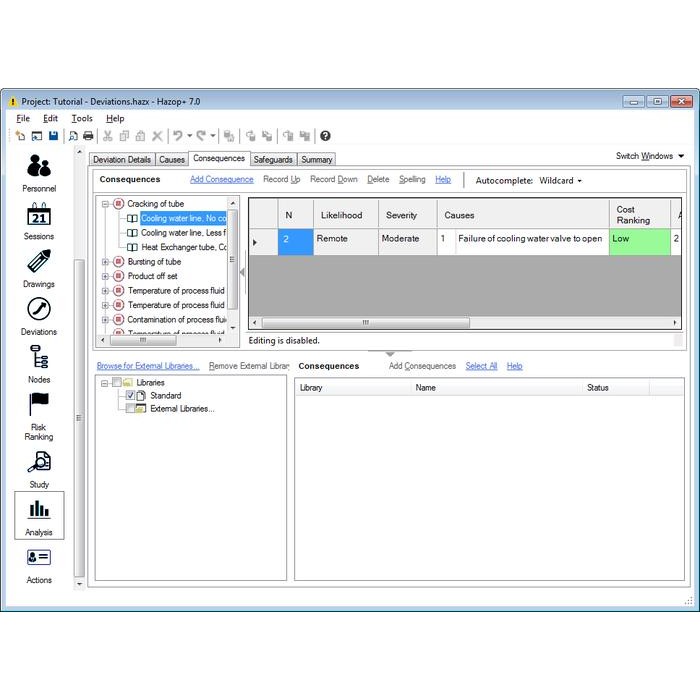Open the Edit menu
700x700 pixels.
[50, 118]
